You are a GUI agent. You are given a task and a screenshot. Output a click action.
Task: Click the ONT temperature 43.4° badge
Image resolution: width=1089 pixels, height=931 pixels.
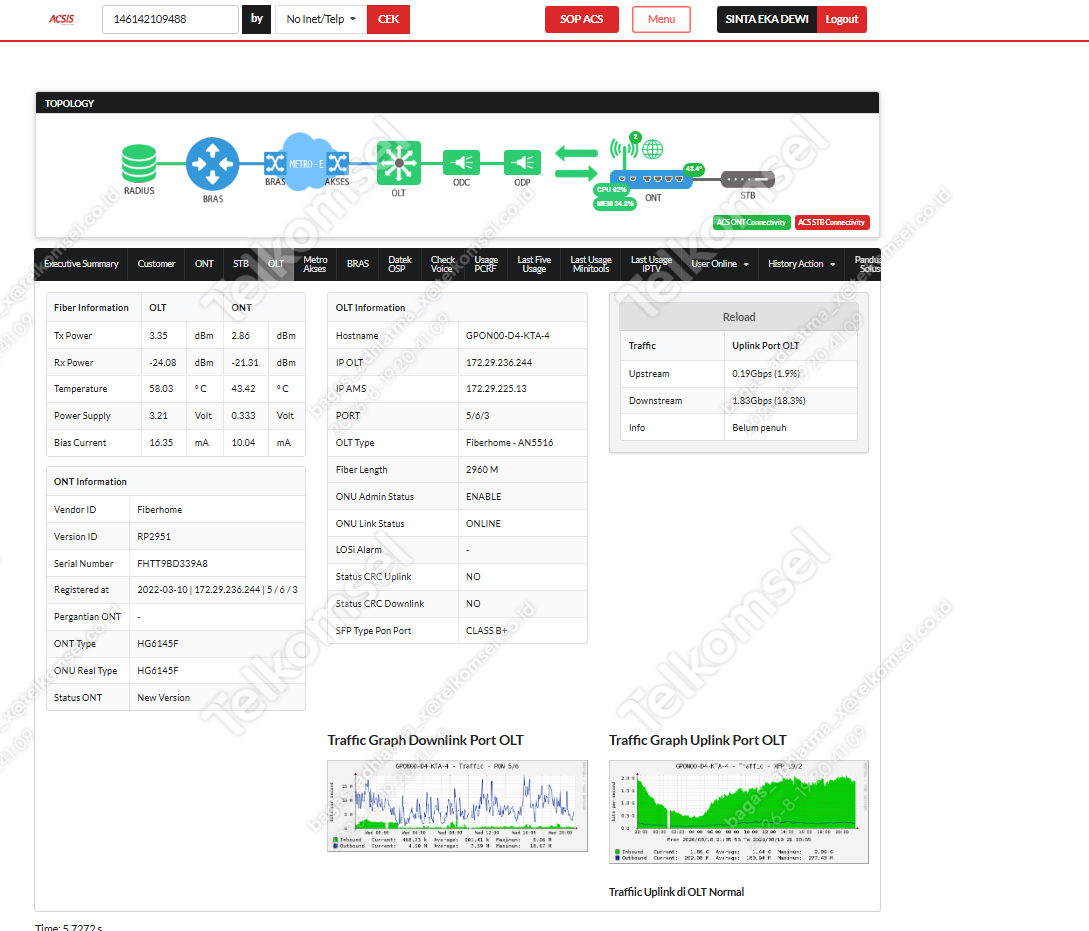694,169
